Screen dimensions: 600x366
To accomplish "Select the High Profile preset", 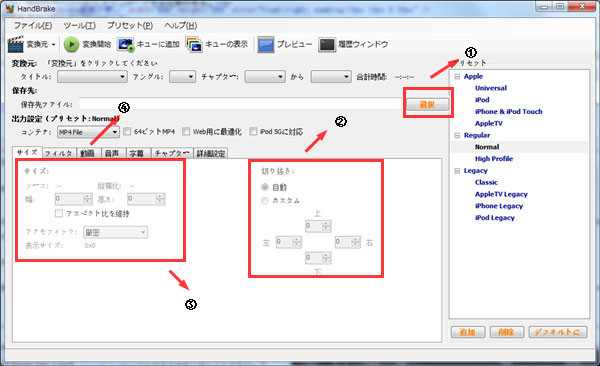I will 494,159.
